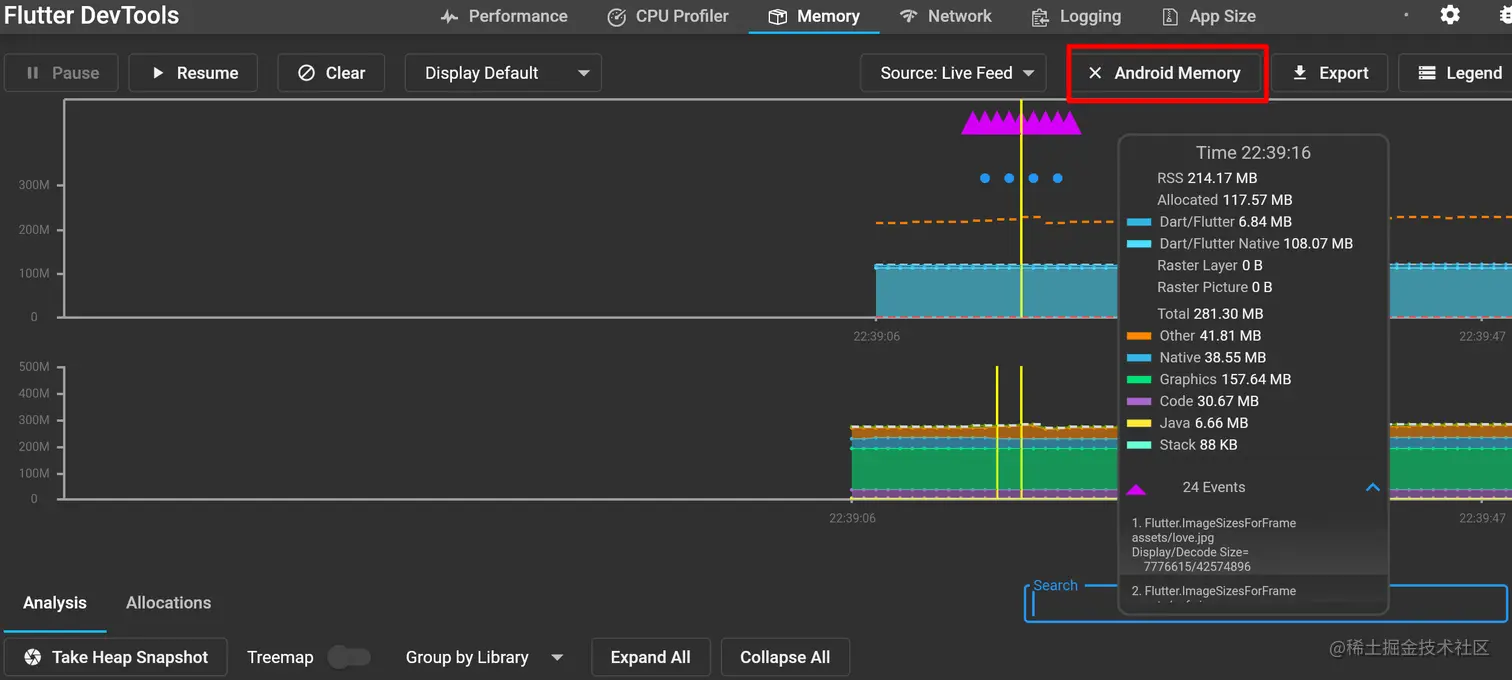Open the CPU Profiler tab
Viewport: 1512px width, 680px height.
(668, 16)
